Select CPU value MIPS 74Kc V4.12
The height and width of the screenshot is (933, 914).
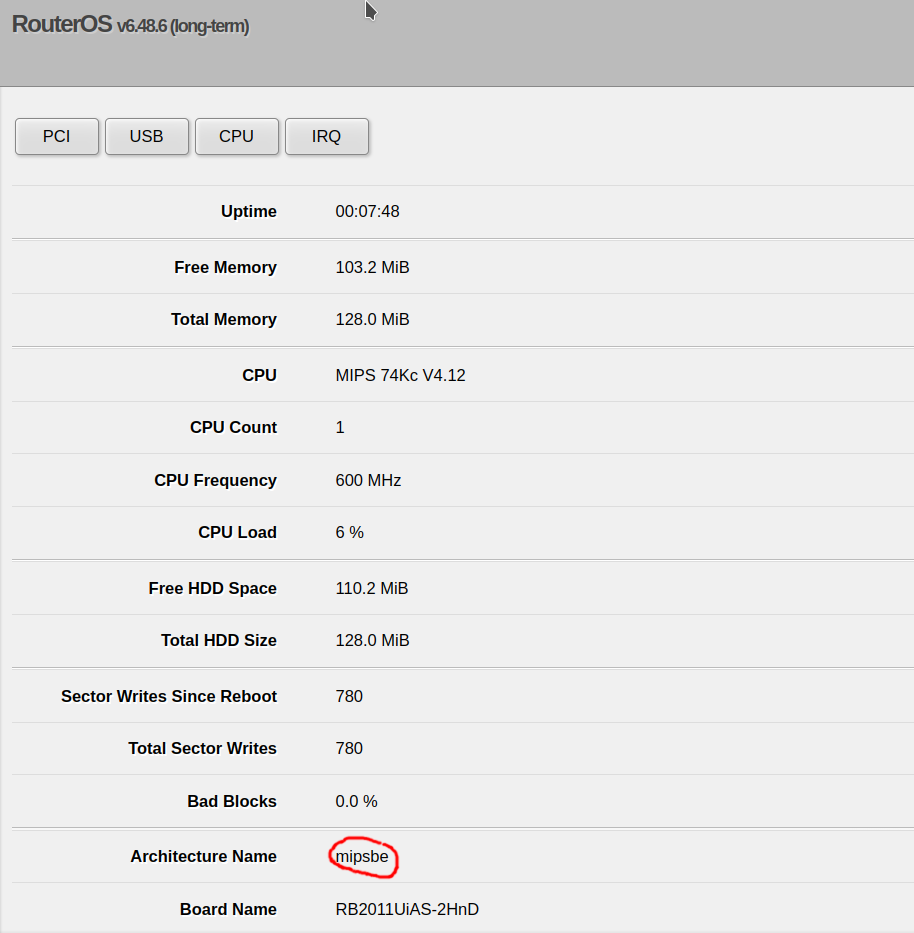400,375
